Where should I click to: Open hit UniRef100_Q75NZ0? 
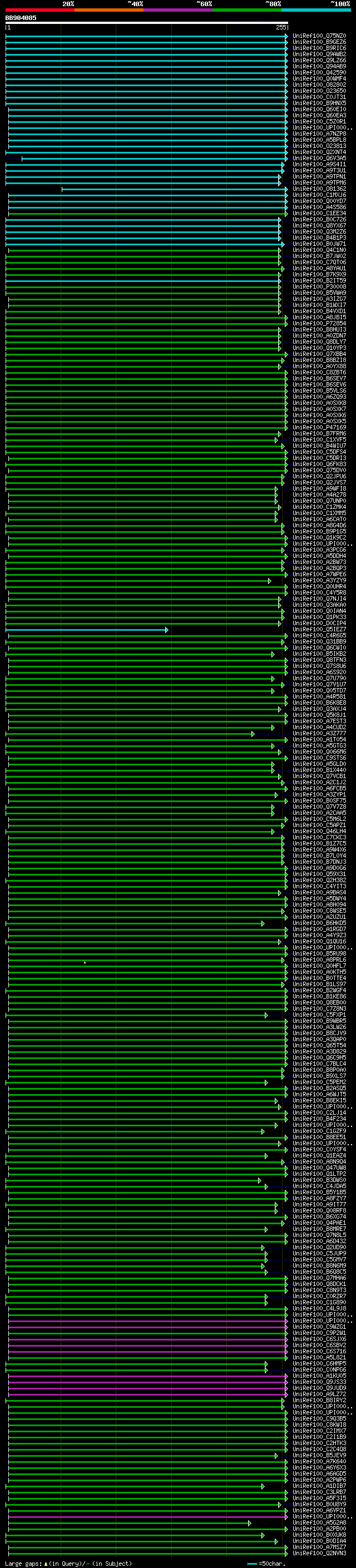click(x=319, y=36)
